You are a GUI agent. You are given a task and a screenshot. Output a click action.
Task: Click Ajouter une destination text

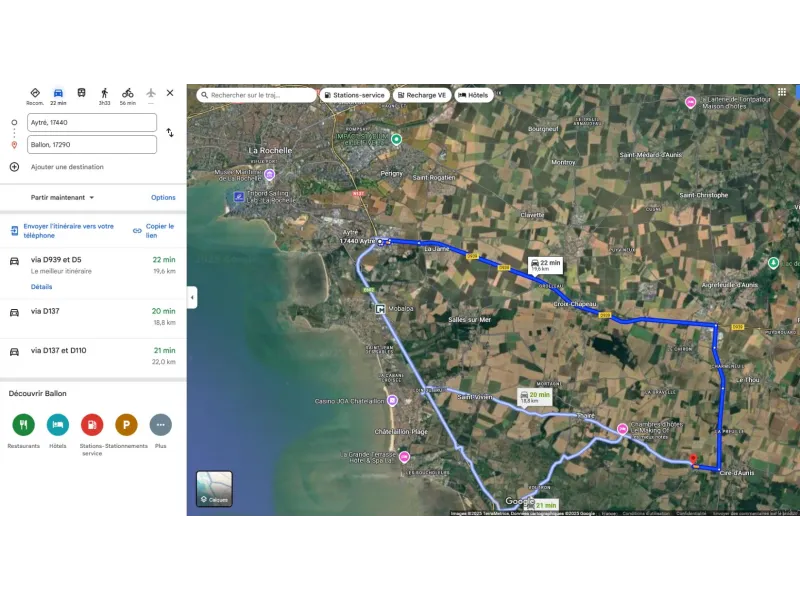67,167
